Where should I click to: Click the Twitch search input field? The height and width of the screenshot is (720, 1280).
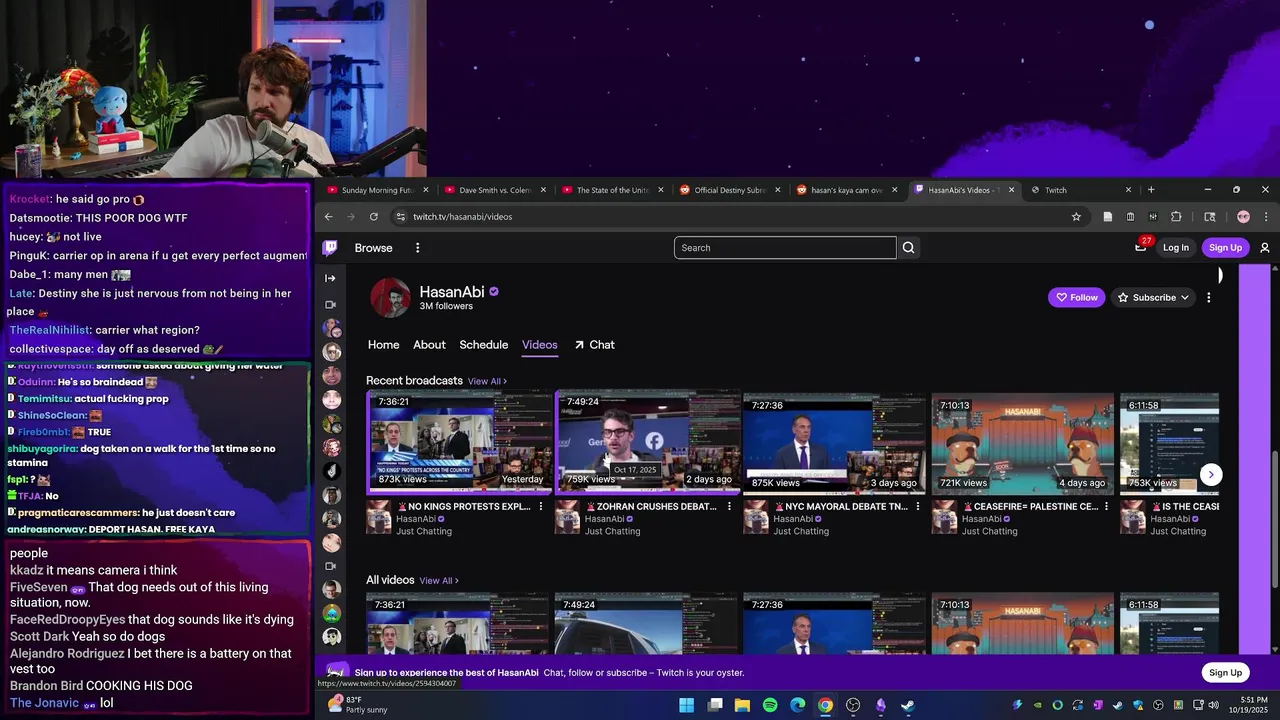(x=785, y=248)
